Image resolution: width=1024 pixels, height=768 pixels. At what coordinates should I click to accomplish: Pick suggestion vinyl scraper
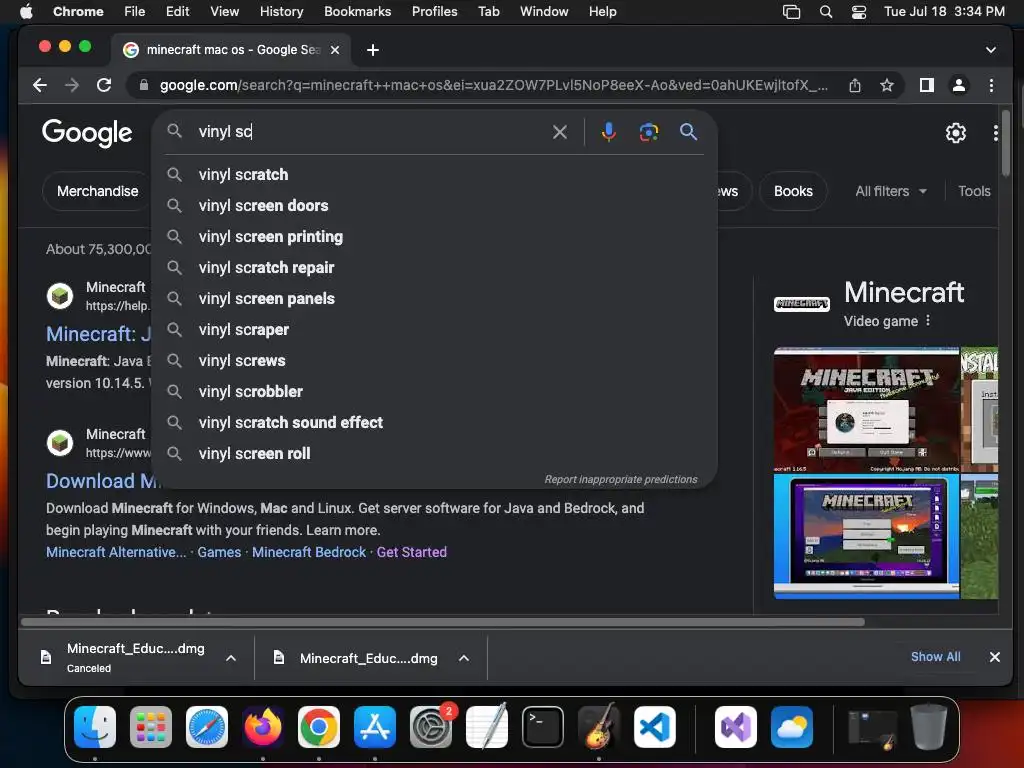(x=435, y=330)
